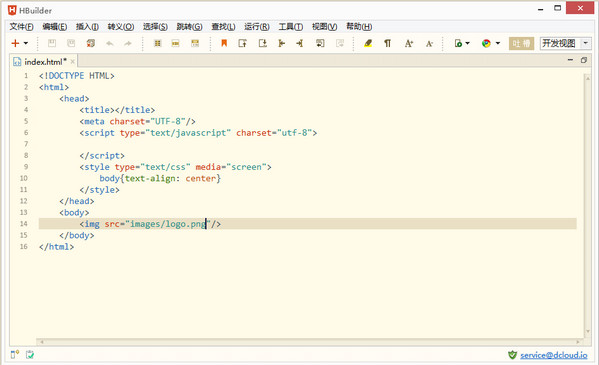Click the Save All toolbar icon

point(71,43)
